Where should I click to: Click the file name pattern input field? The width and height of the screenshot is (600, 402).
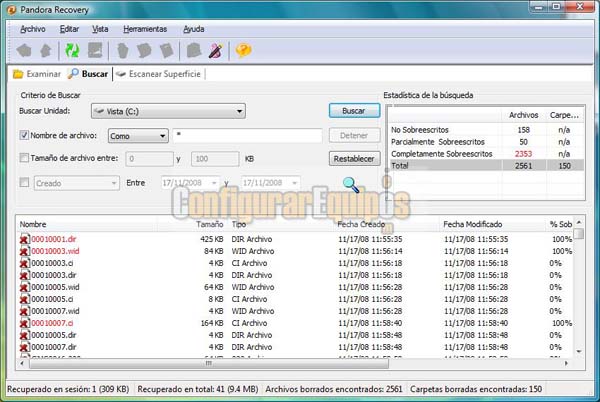coord(247,135)
